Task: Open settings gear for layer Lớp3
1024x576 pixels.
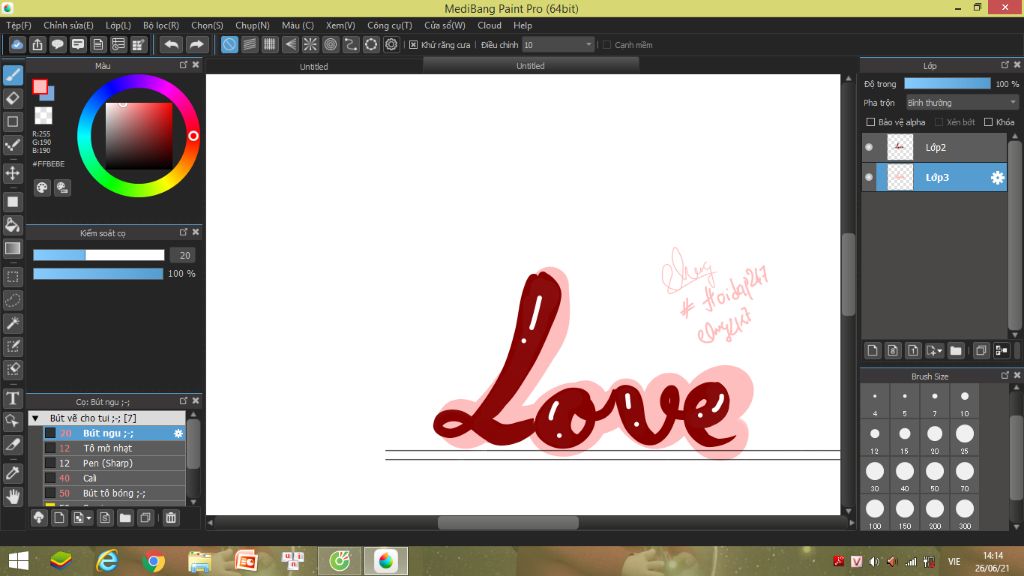Action: click(997, 178)
